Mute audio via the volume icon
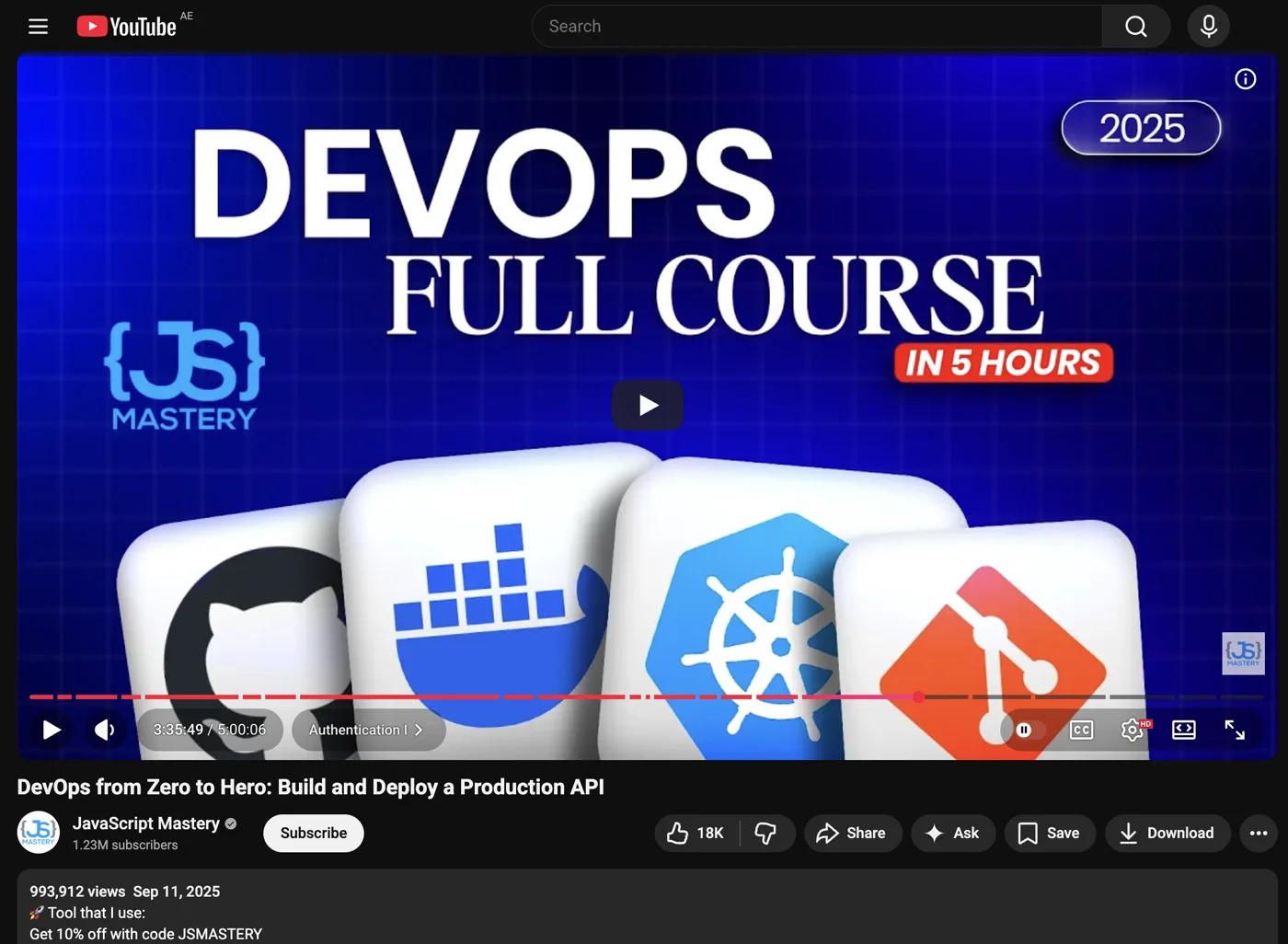The image size is (1288, 944). tap(104, 730)
